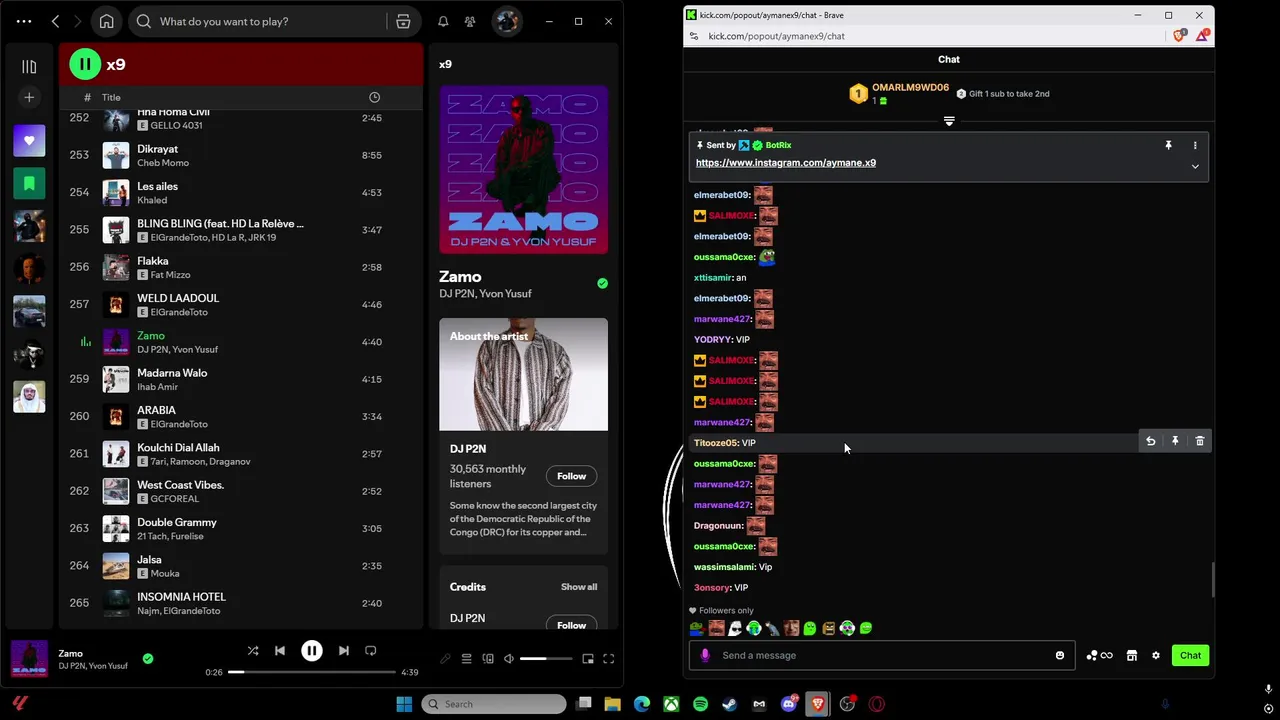Viewport: 1280px width, 720px height.
Task: Open the Kick chat shop icon
Action: pos(1132,656)
